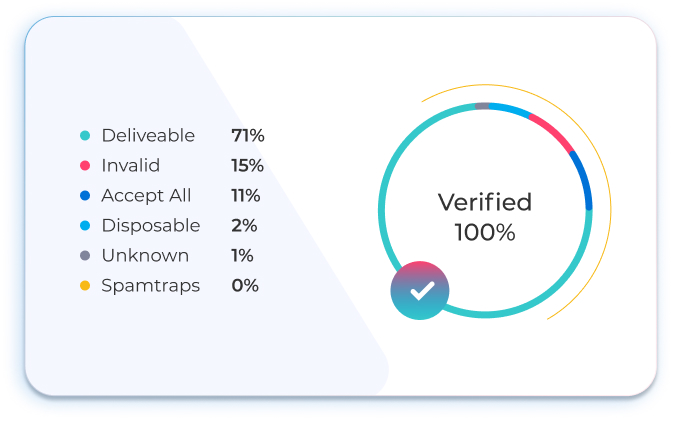The height and width of the screenshot is (421, 673).
Task: Click the 71% Deliveable percentage value
Action: [247, 136]
